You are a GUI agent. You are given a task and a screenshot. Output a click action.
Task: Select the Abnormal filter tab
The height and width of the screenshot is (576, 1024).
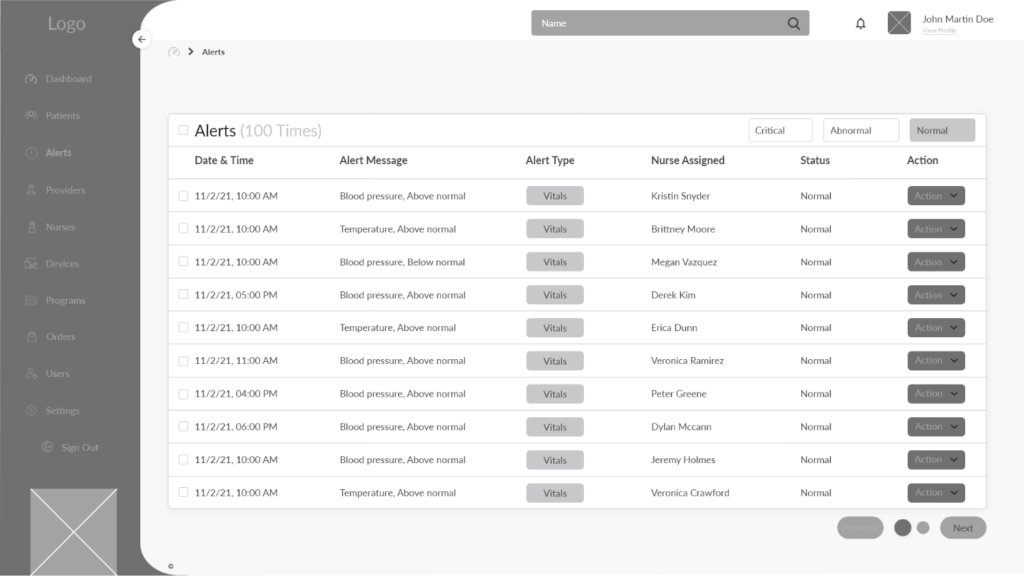[x=860, y=129]
